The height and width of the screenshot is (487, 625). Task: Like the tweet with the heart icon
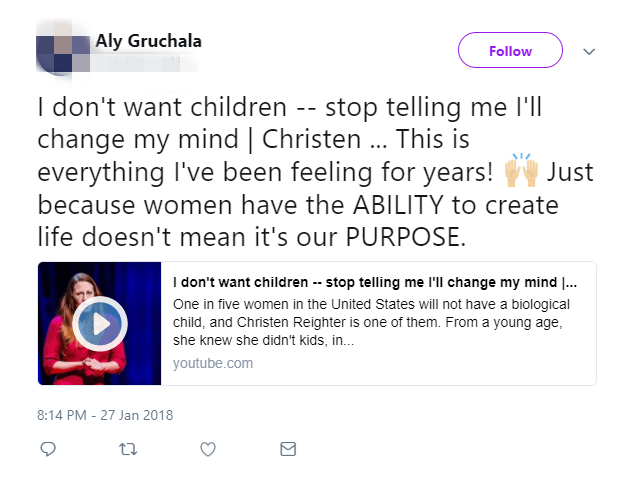pos(208,450)
